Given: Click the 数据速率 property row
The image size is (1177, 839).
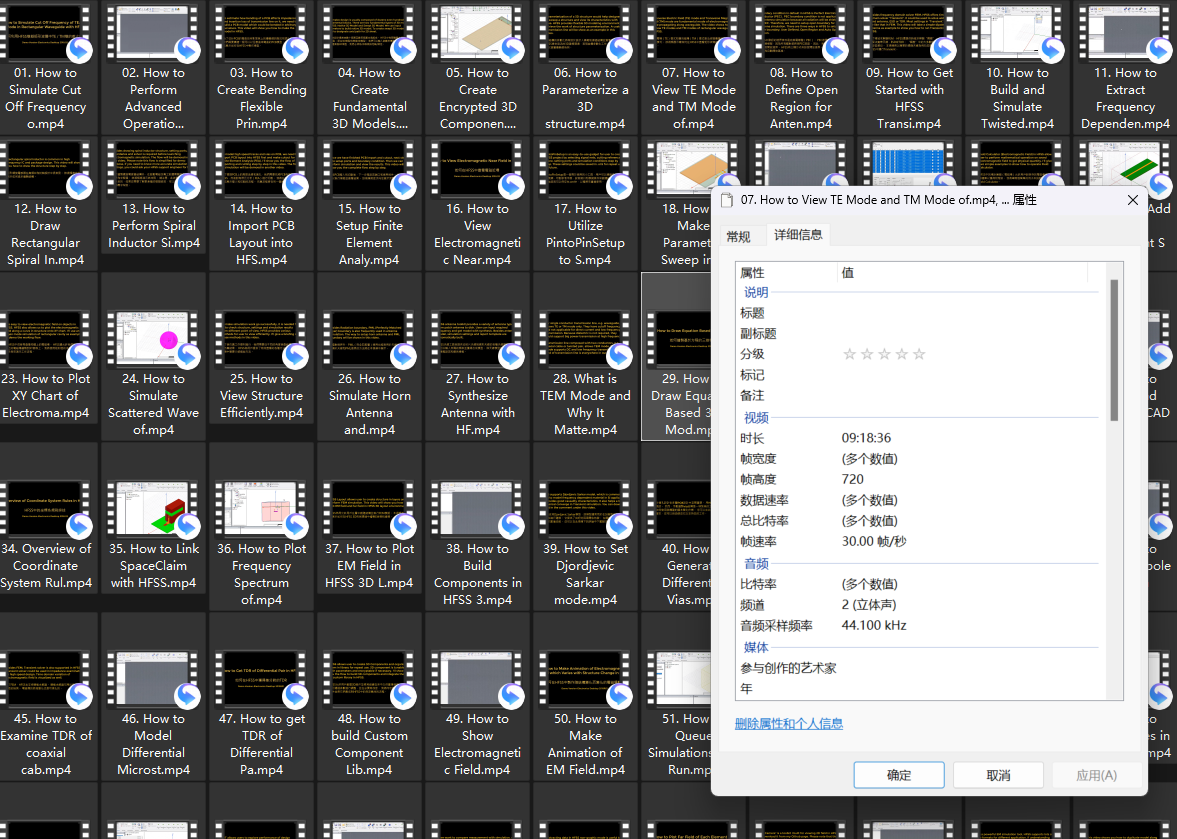Looking at the screenshot, I should pos(918,500).
